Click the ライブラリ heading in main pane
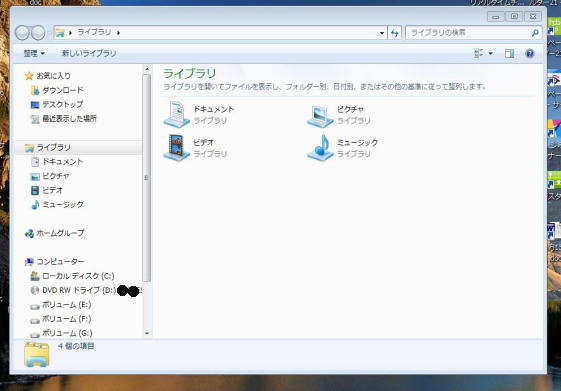 189,74
